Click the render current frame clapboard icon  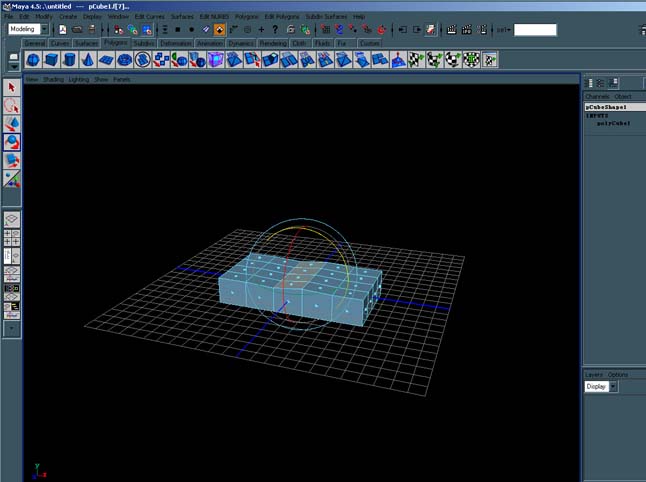(x=452, y=30)
